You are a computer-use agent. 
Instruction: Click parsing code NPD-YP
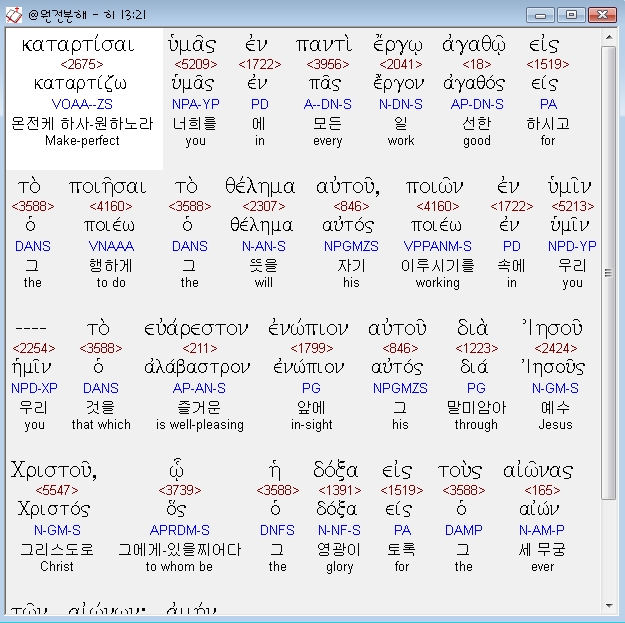[x=572, y=246]
